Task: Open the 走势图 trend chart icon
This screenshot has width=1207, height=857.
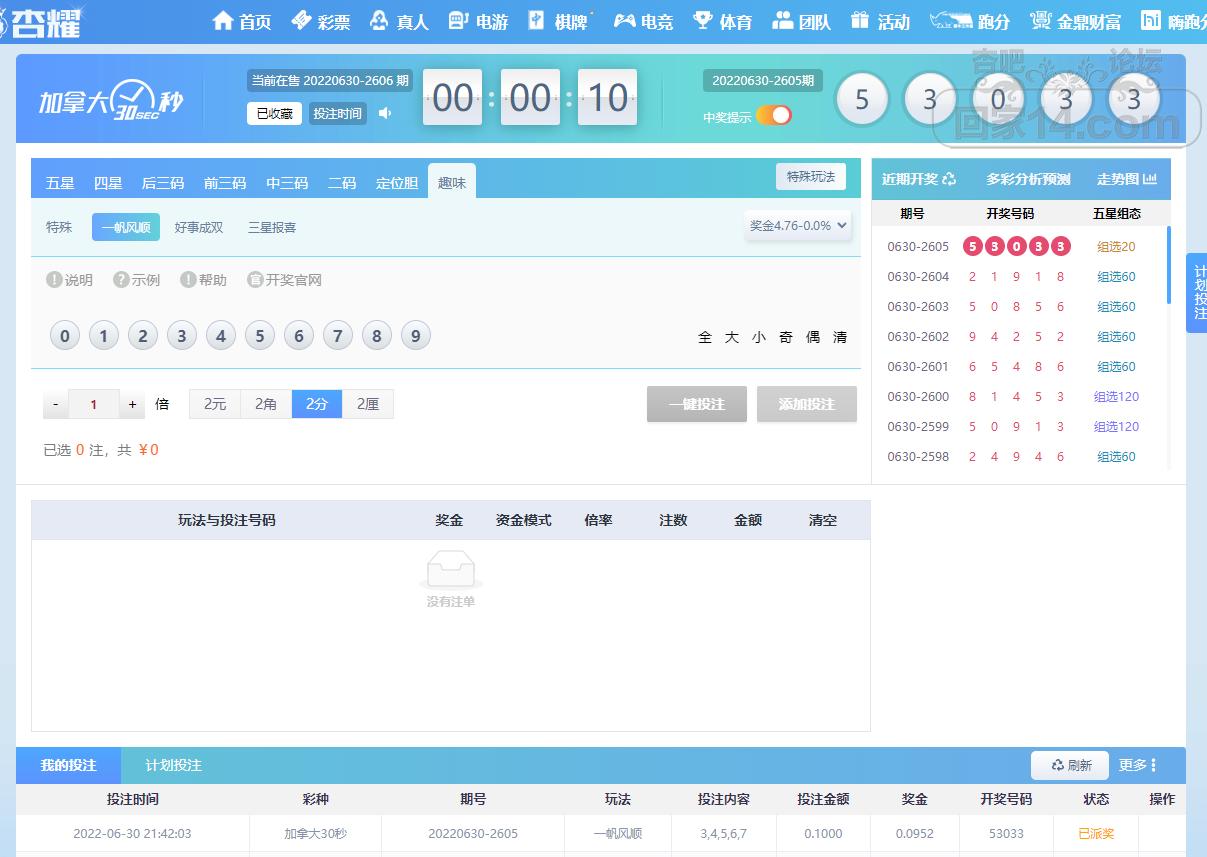Action: [1150, 179]
